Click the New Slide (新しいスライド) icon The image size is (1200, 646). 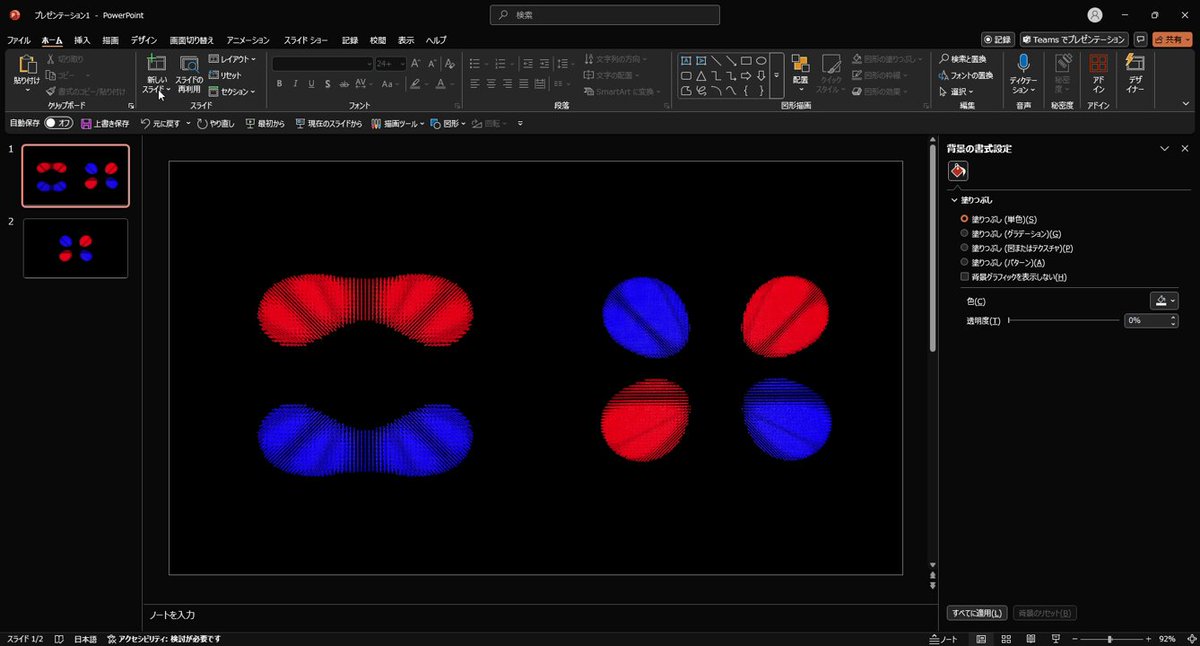click(x=156, y=64)
